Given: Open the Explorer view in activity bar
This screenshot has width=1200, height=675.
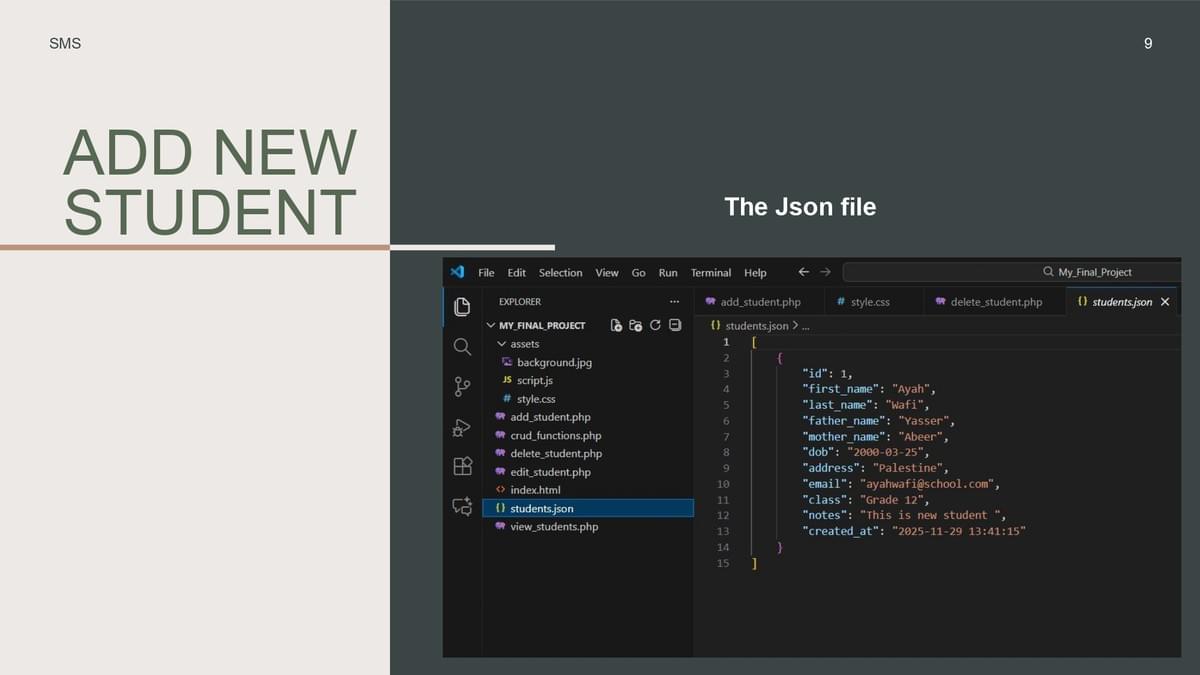Looking at the screenshot, I should (462, 307).
